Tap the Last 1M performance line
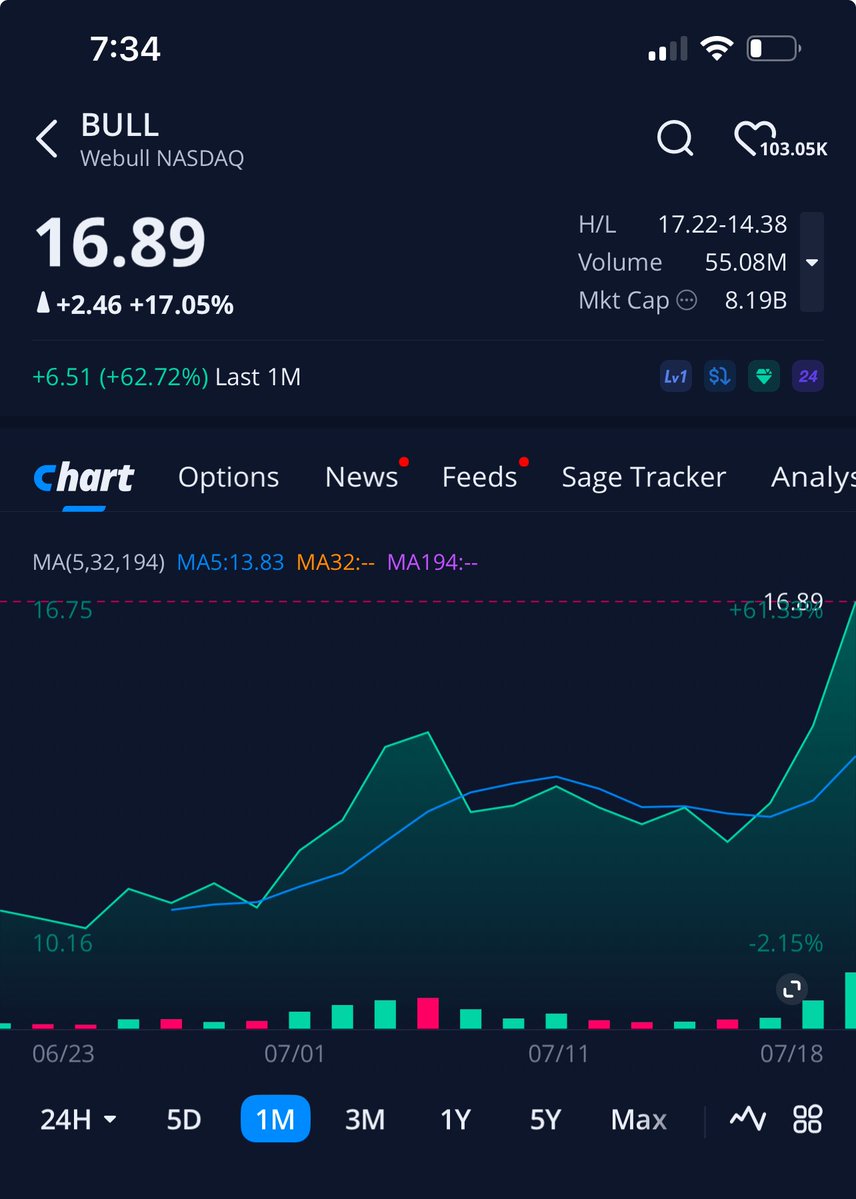 (167, 376)
